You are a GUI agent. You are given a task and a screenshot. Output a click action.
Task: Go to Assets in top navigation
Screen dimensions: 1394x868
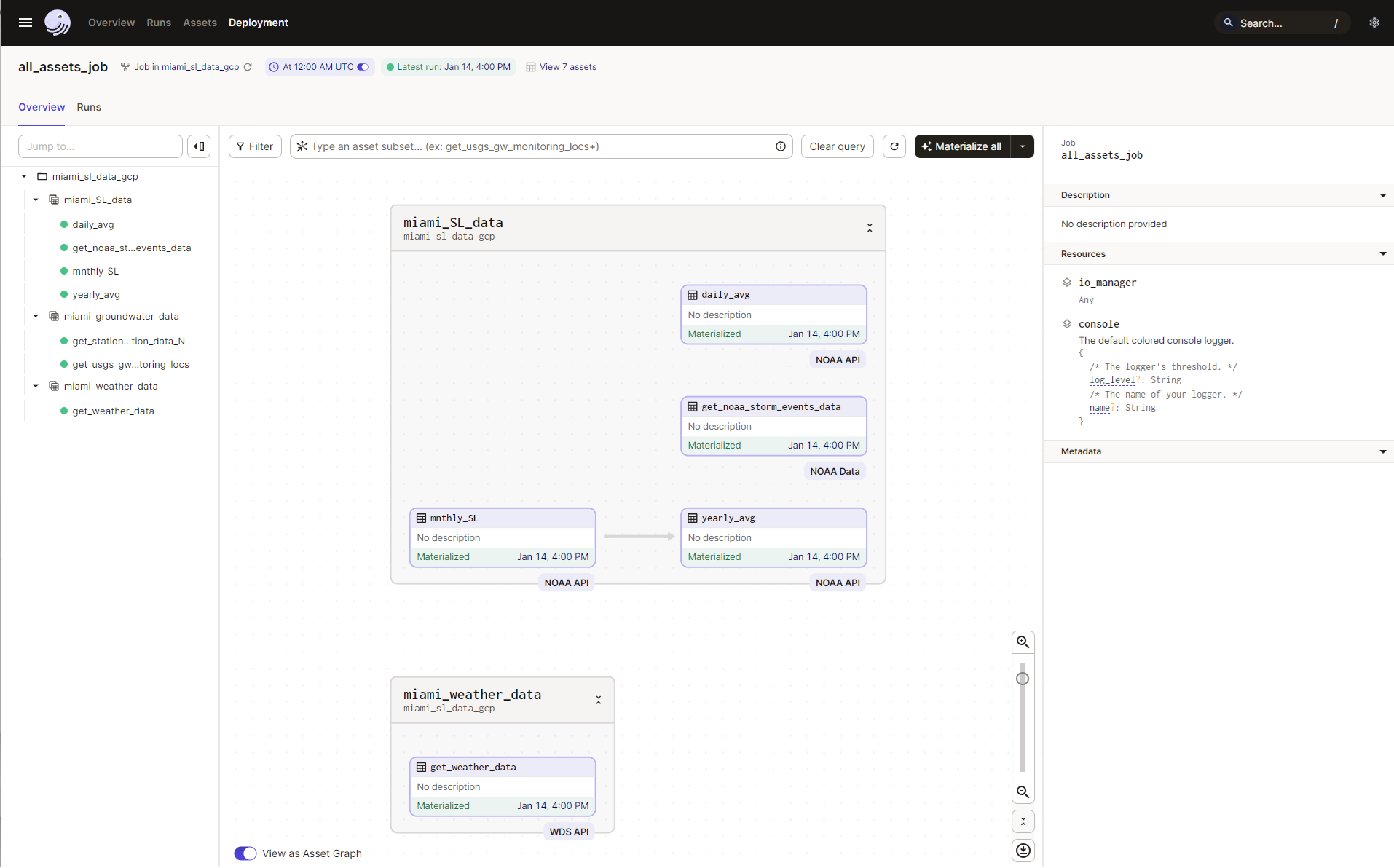(x=200, y=23)
